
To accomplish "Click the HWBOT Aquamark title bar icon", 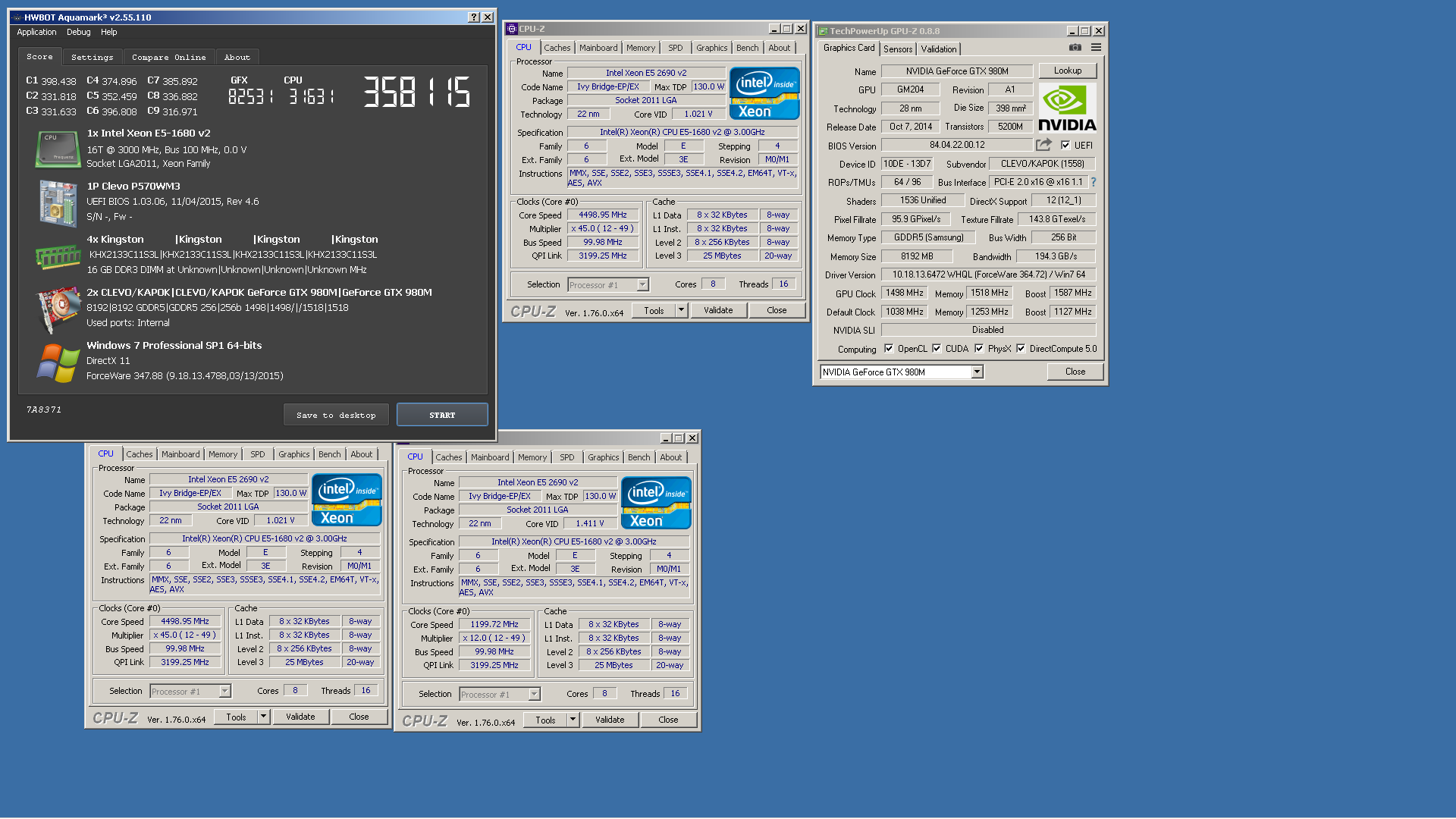I will click(17, 17).
